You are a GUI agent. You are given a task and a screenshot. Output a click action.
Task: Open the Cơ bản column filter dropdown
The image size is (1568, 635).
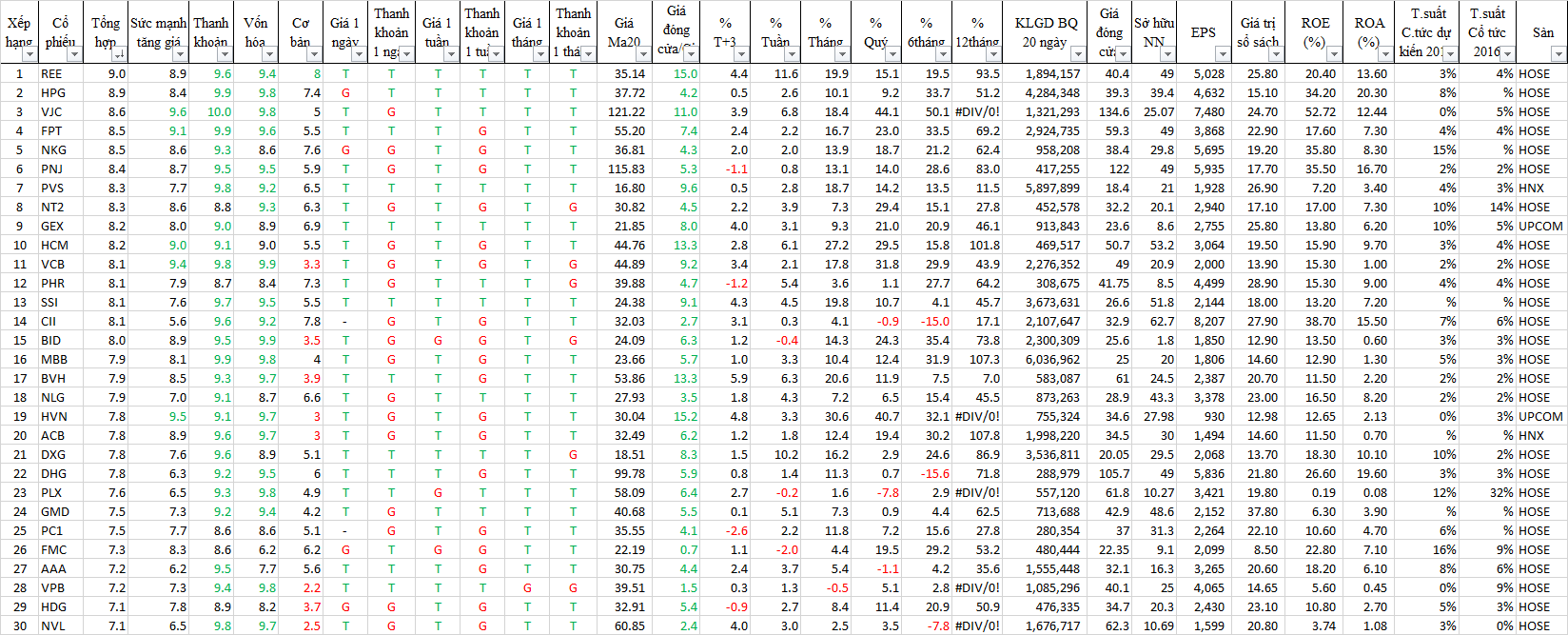click(x=314, y=54)
